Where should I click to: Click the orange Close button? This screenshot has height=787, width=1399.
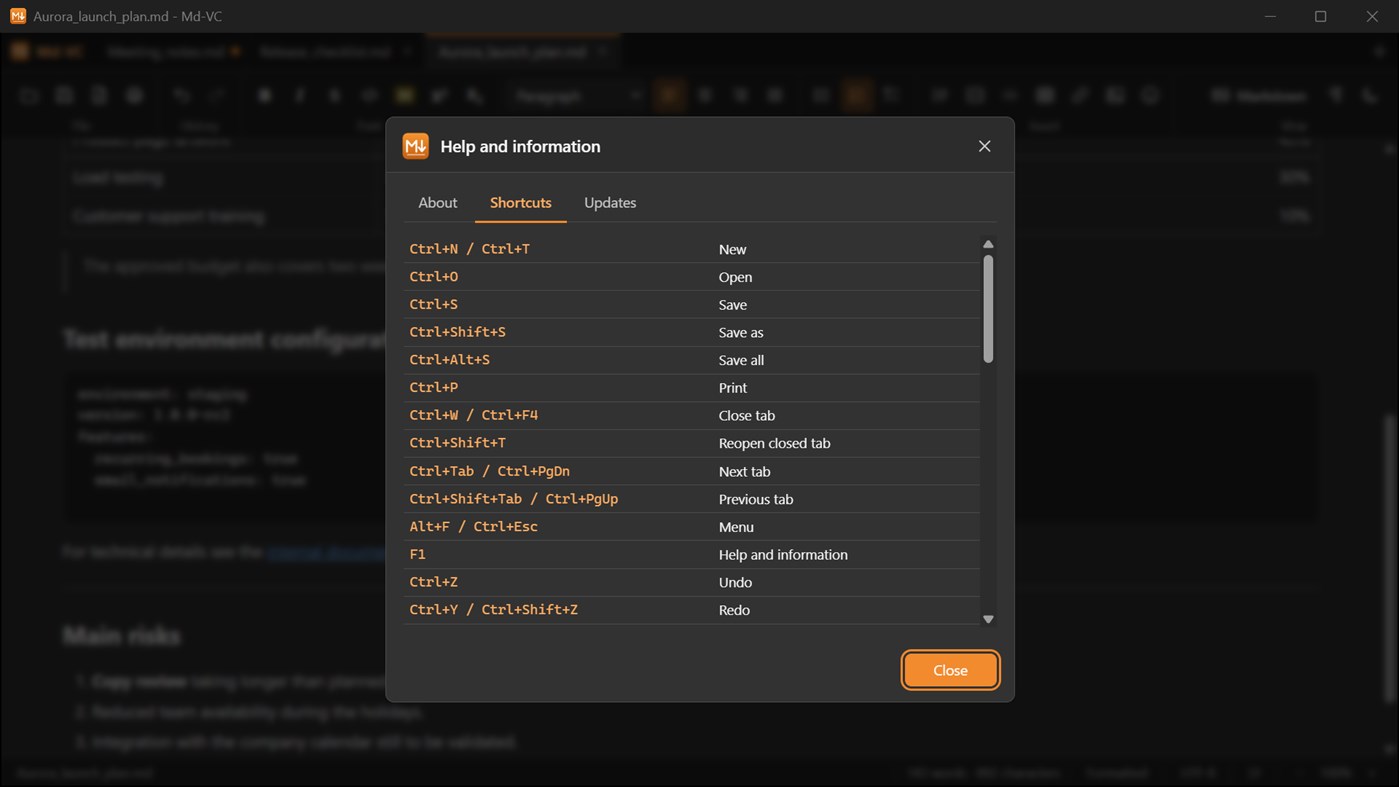tap(950, 670)
